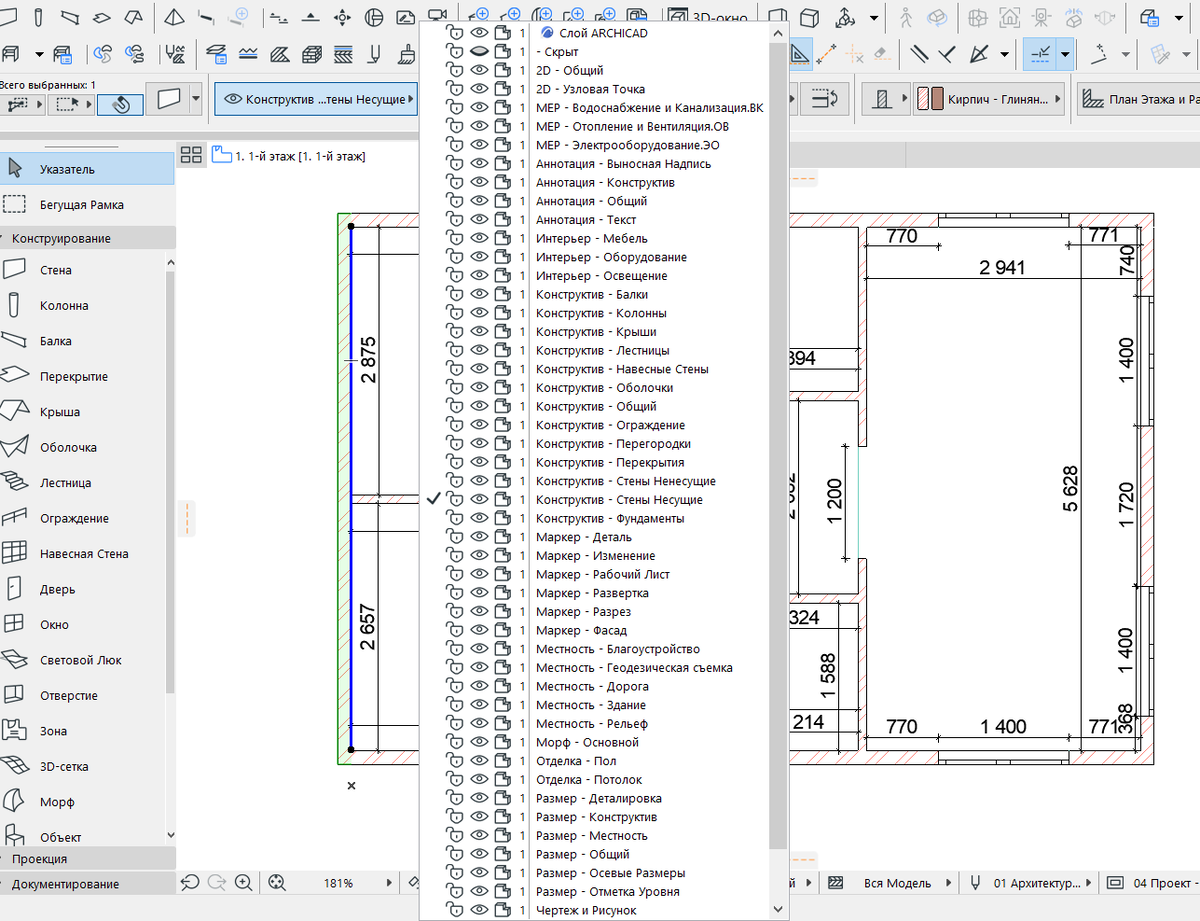
Task: Open the zoom percentage 181% dropdown arrow
Action: [388, 883]
